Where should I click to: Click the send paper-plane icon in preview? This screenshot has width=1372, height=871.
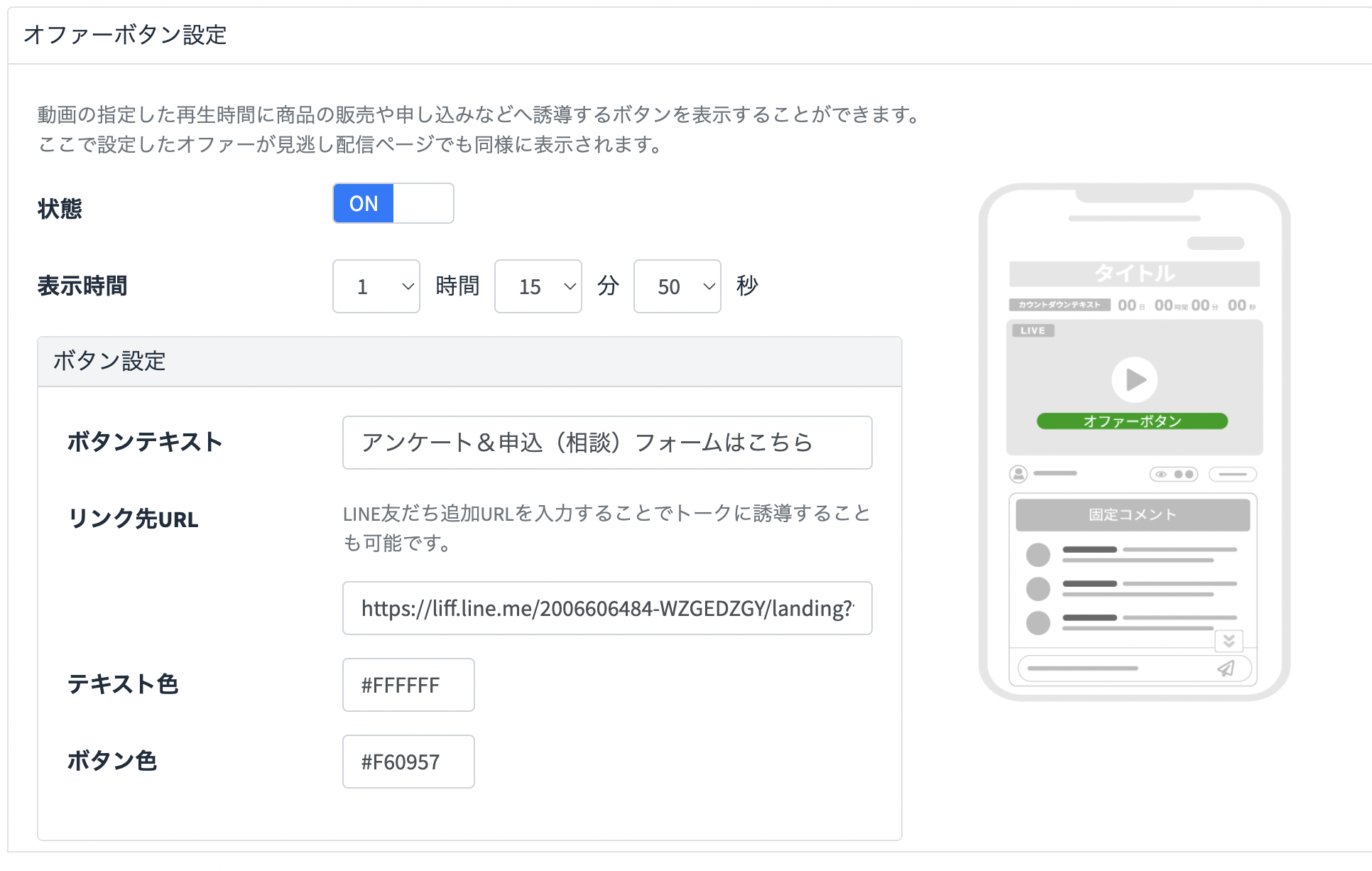(1226, 669)
